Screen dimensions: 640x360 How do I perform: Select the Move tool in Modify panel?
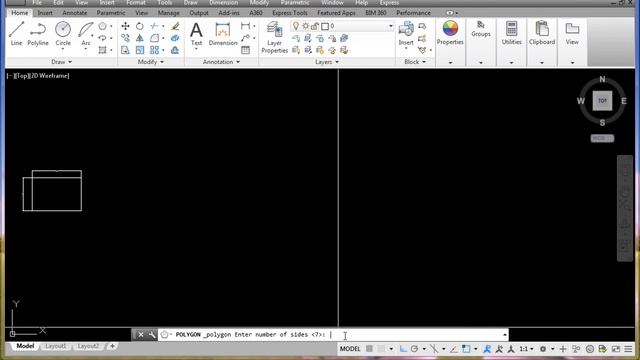click(125, 26)
